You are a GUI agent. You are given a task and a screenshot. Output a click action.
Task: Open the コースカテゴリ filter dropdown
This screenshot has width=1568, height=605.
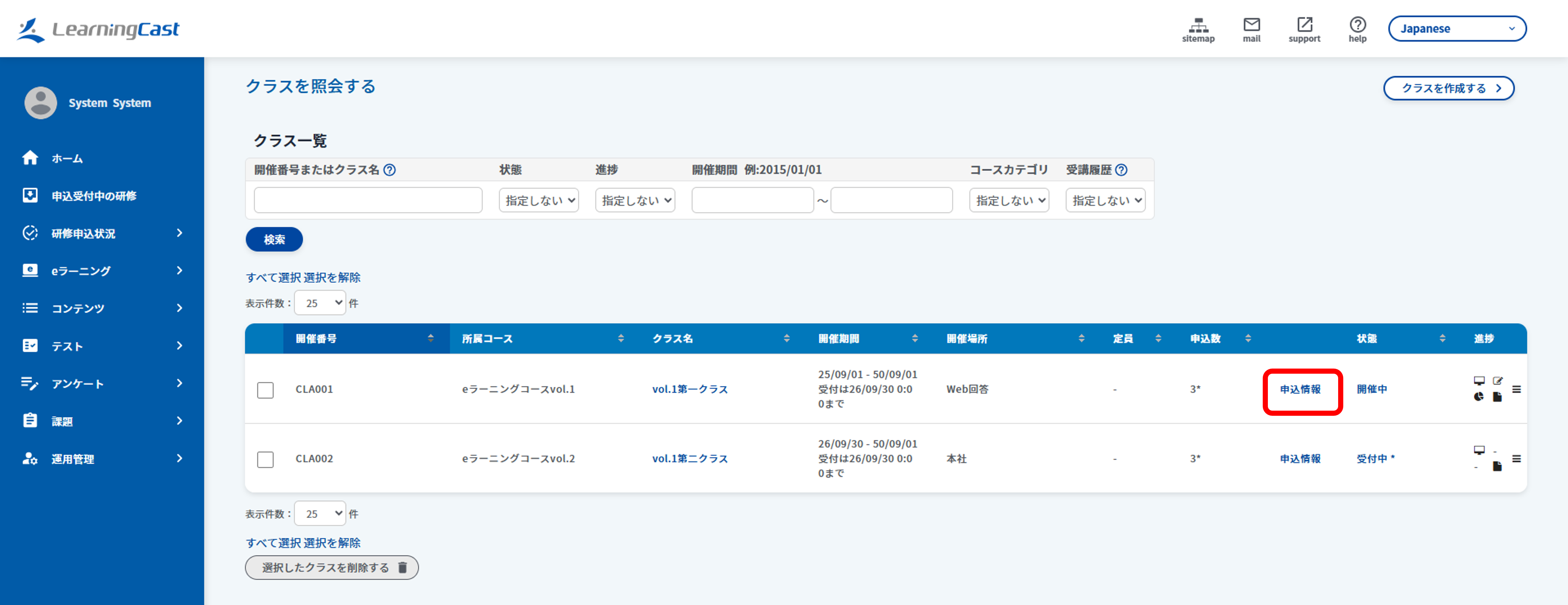pyautogui.click(x=1009, y=200)
